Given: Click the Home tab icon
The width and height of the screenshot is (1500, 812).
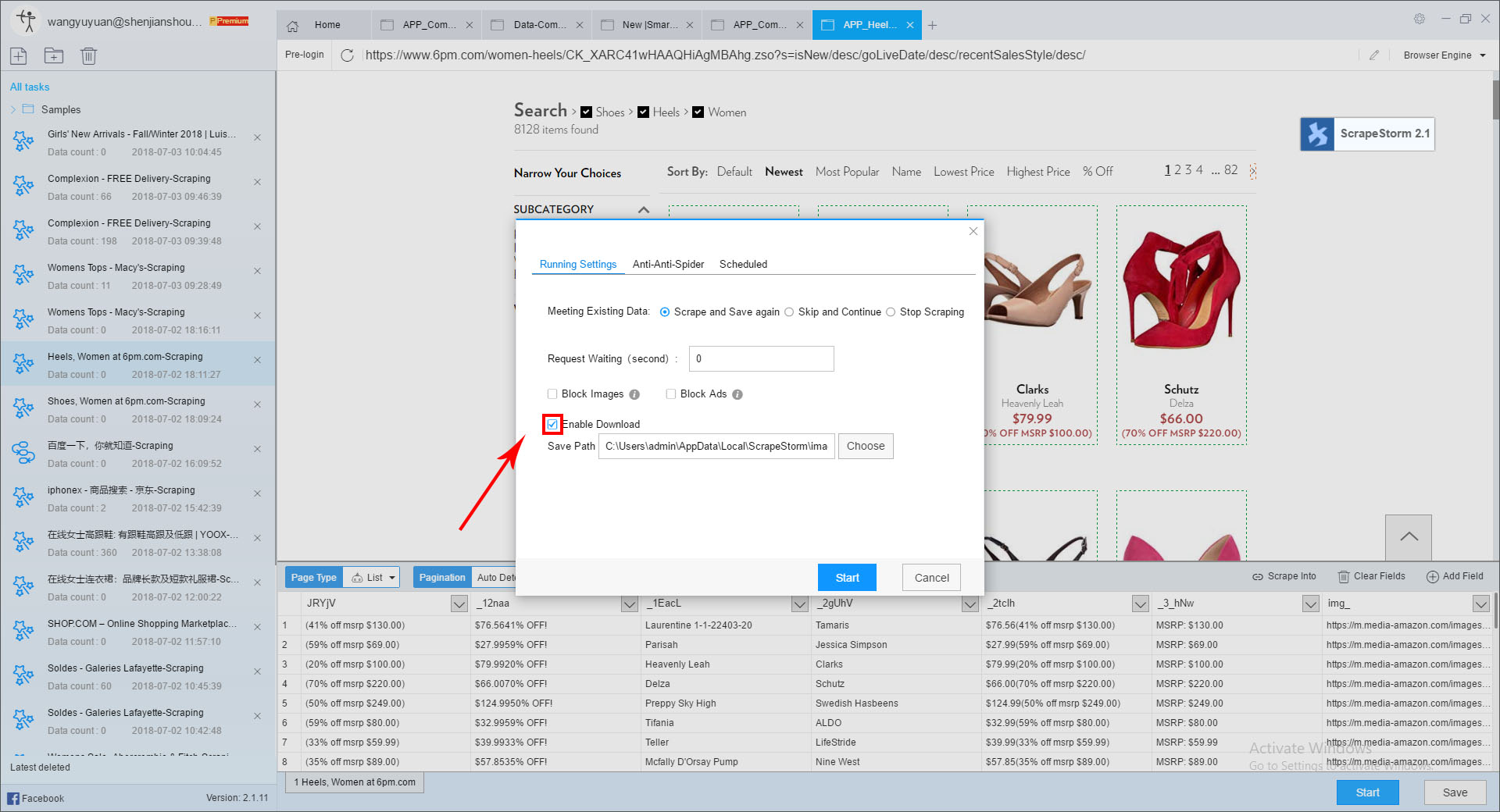Looking at the screenshot, I should click(x=293, y=26).
